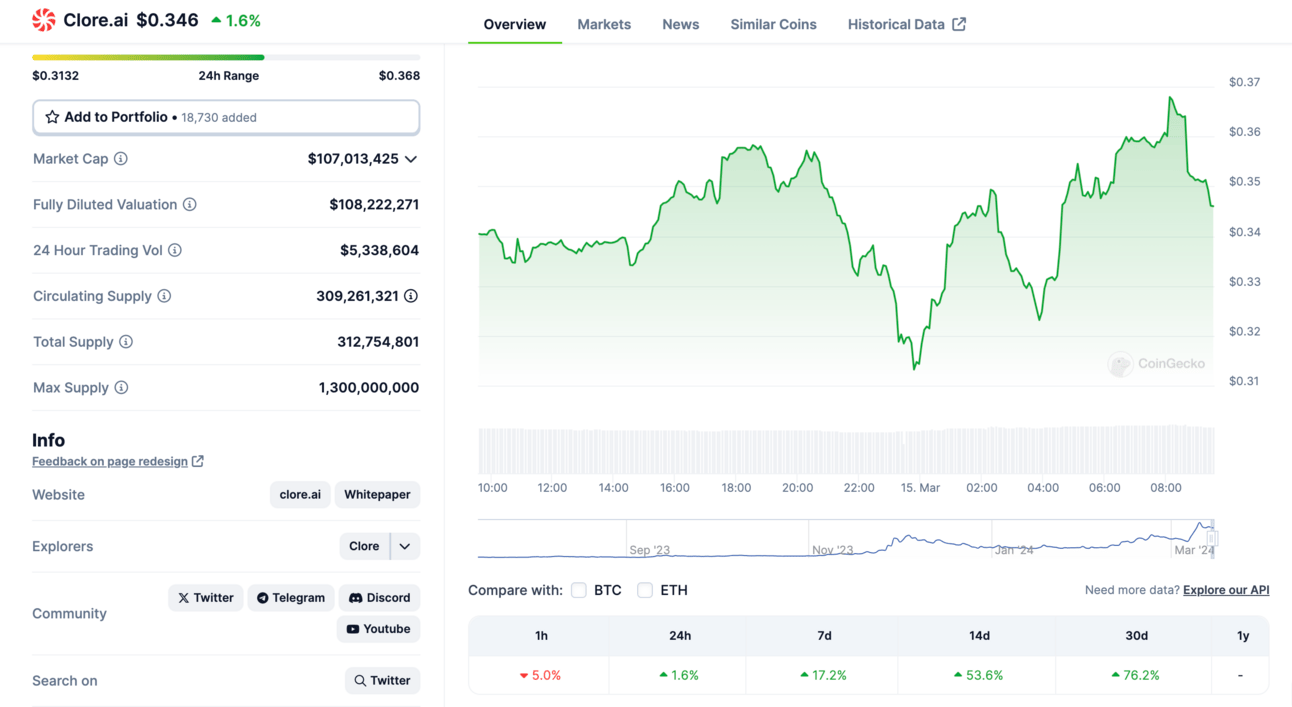Click Total Supply info icon

coord(126,342)
